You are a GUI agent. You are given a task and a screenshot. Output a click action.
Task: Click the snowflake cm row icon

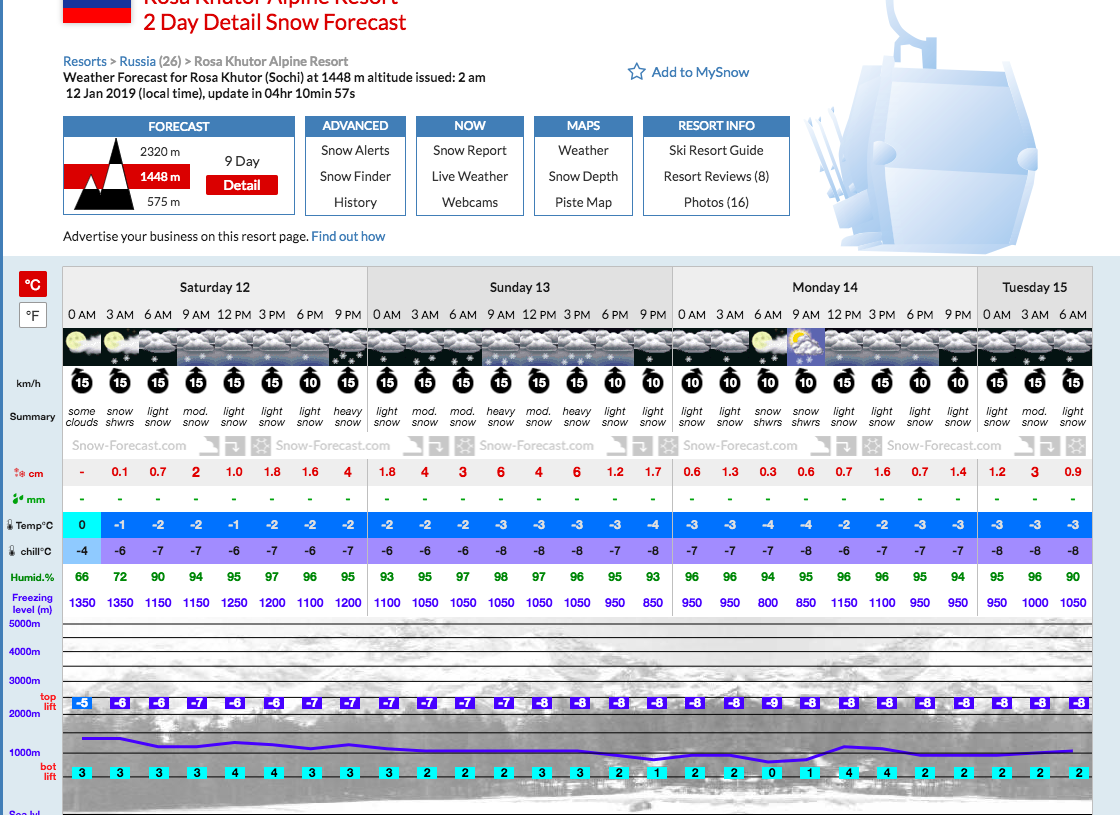(19, 473)
